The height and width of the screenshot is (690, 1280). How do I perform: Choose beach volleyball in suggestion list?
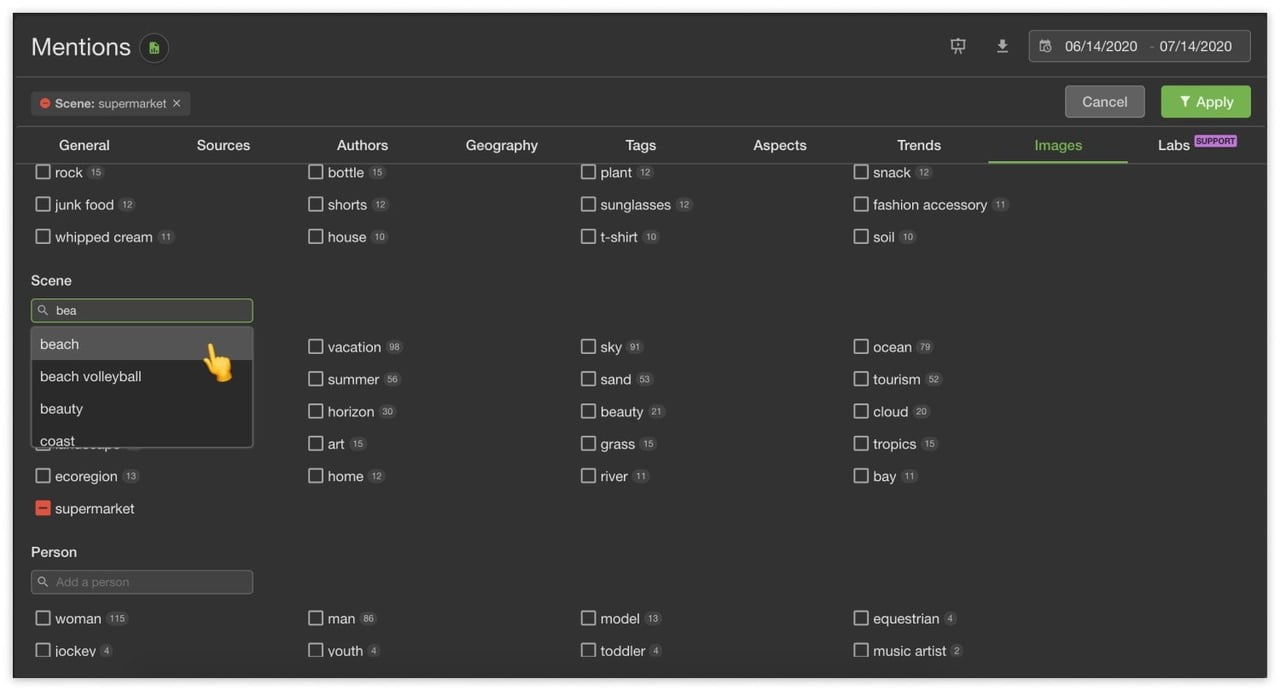pyautogui.click(x=91, y=376)
